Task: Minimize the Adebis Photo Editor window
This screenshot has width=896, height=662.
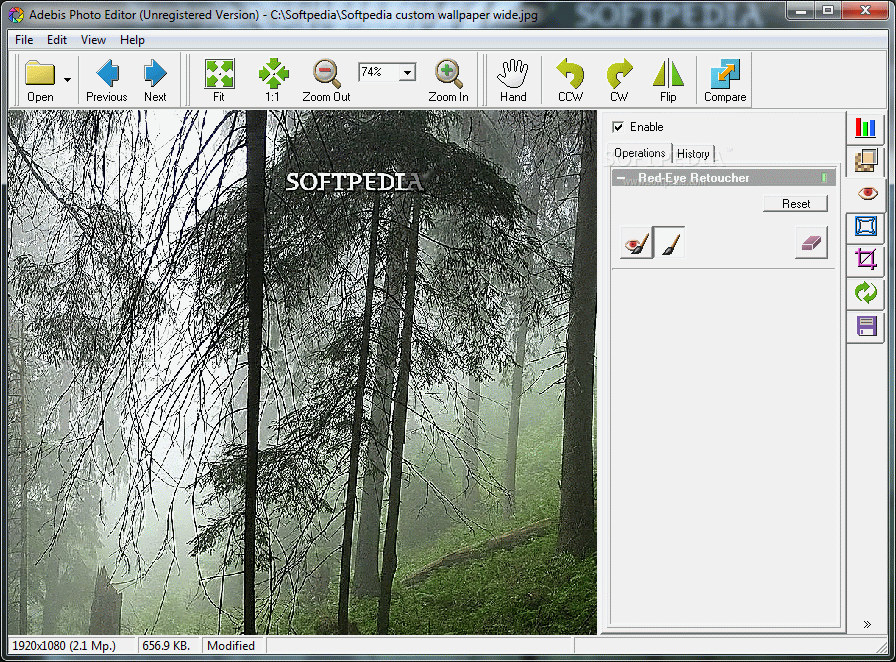Action: (x=800, y=10)
